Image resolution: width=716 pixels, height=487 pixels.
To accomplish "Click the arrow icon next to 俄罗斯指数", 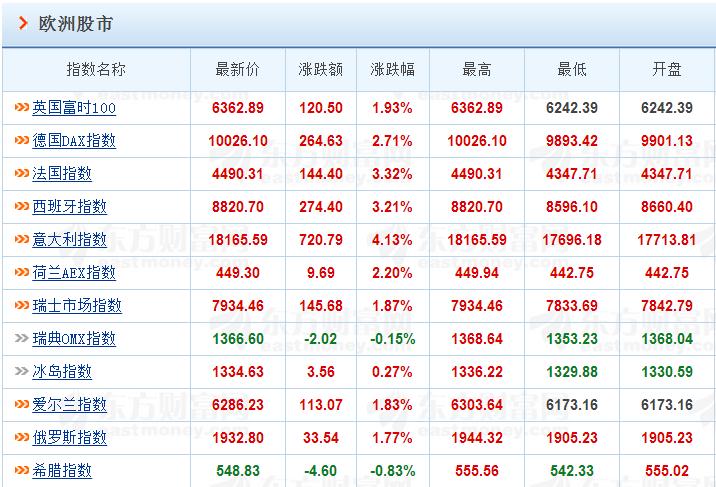I will tap(21, 438).
